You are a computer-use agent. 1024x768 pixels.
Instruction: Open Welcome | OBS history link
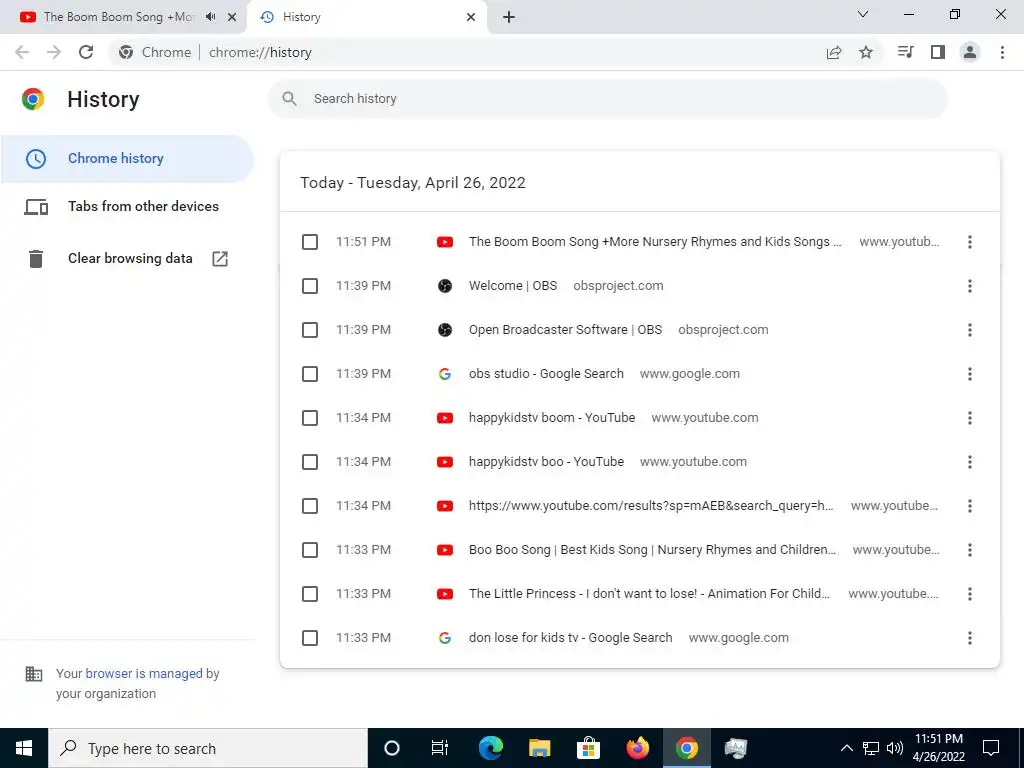(513, 286)
